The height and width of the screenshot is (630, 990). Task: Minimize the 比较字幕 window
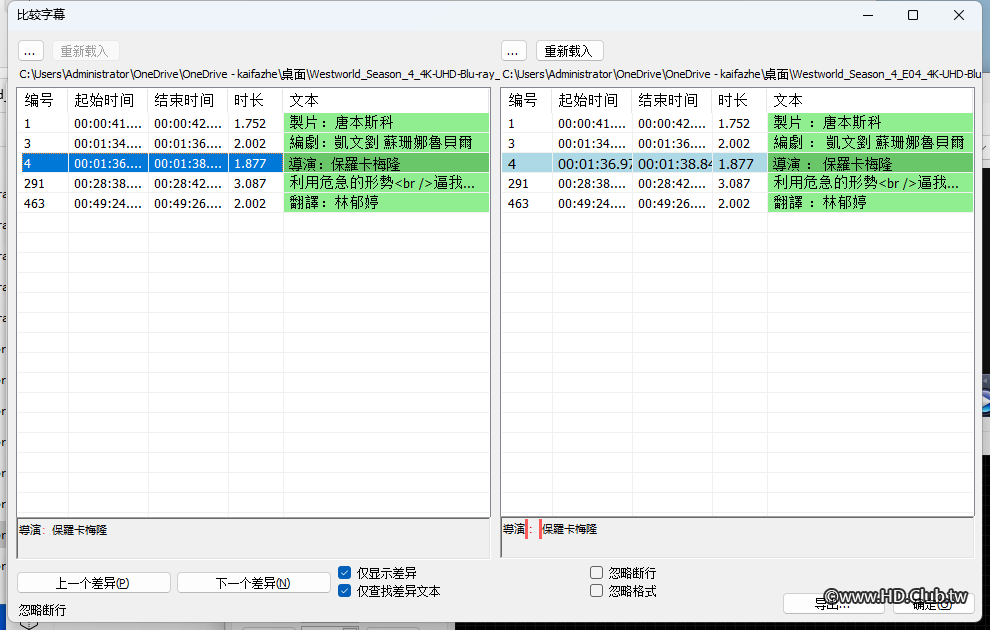pos(868,15)
